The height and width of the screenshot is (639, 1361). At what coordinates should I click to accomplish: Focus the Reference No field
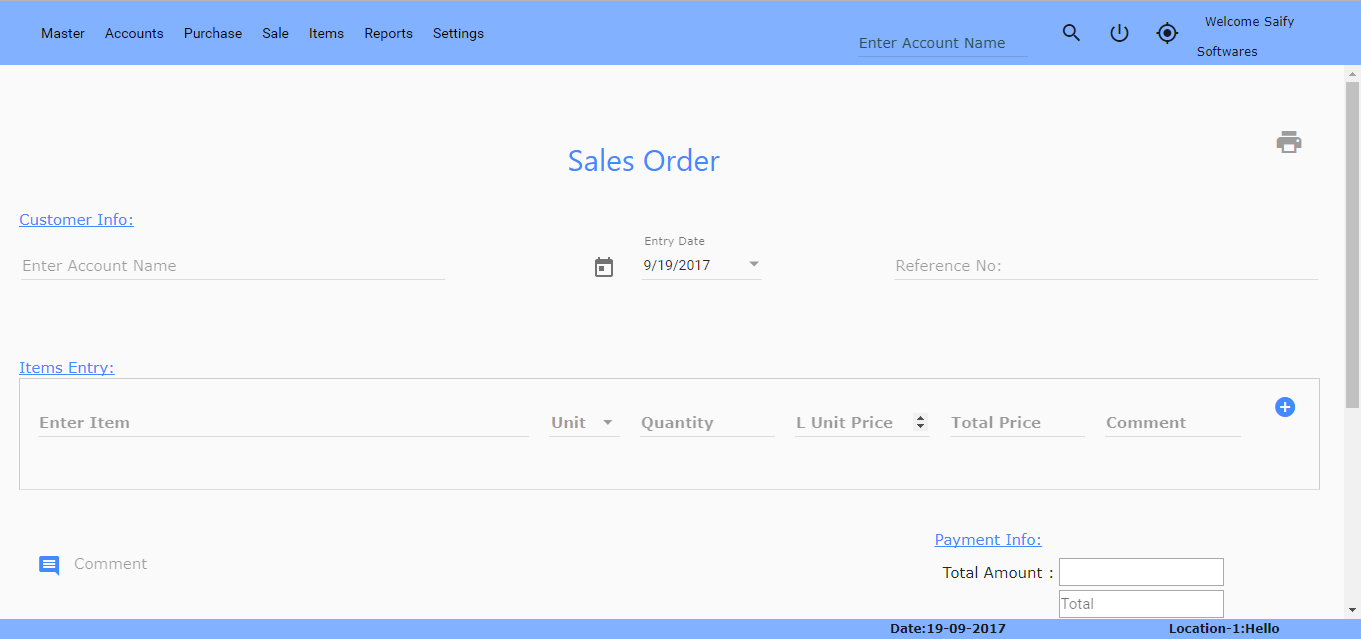point(1105,266)
